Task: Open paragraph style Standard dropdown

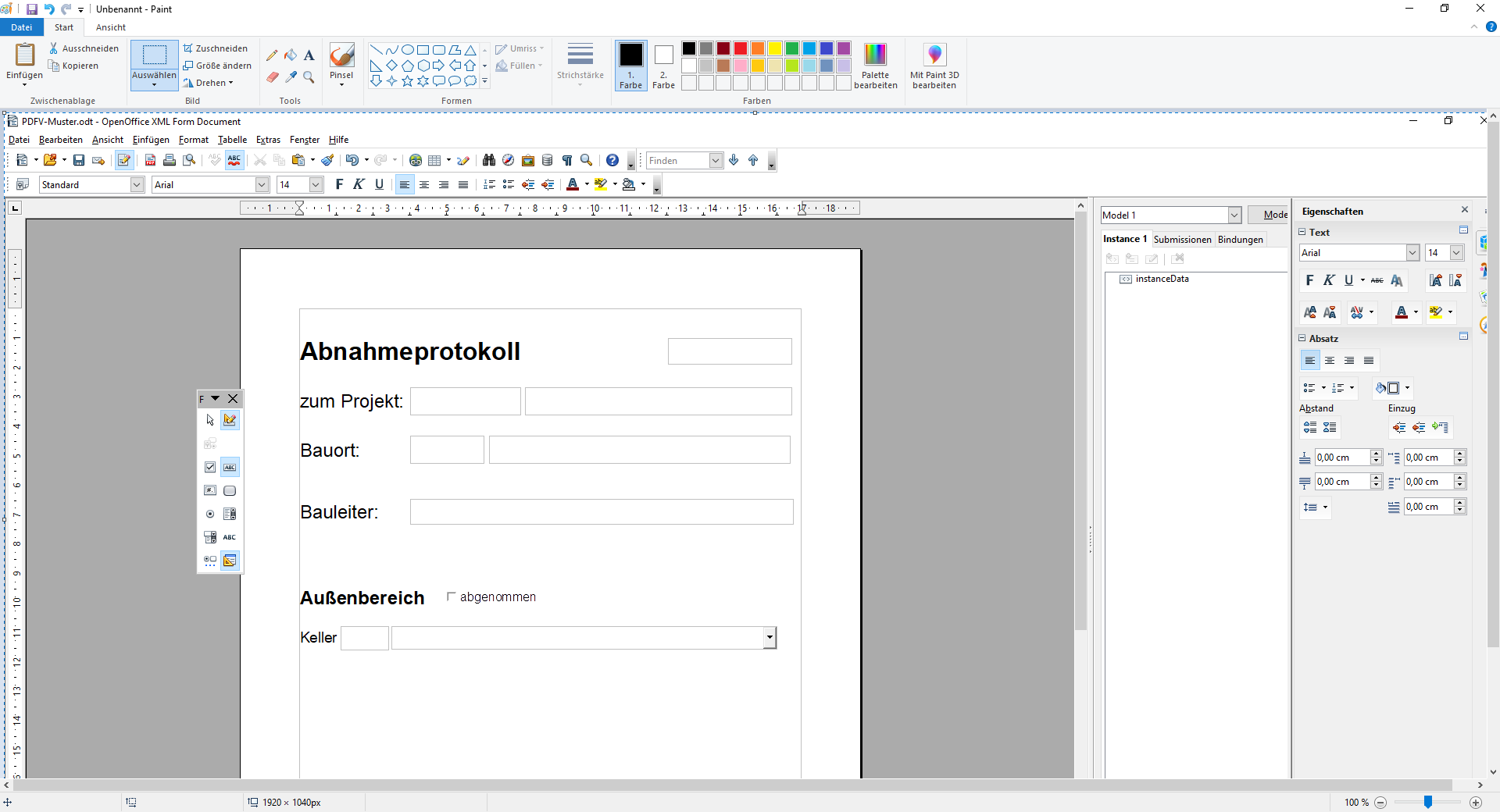Action: tap(137, 184)
